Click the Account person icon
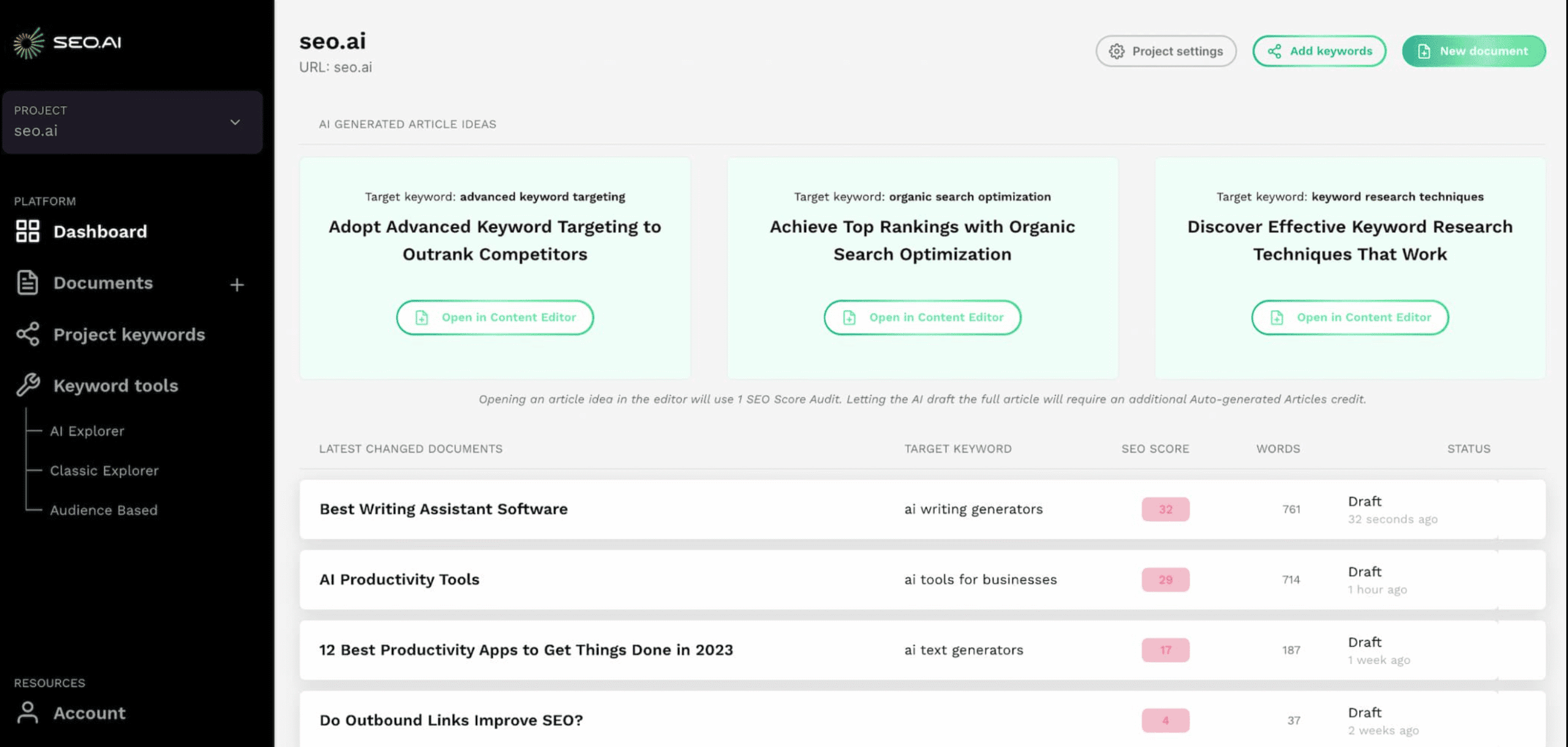Screen dimensions: 1568x747 point(28,713)
